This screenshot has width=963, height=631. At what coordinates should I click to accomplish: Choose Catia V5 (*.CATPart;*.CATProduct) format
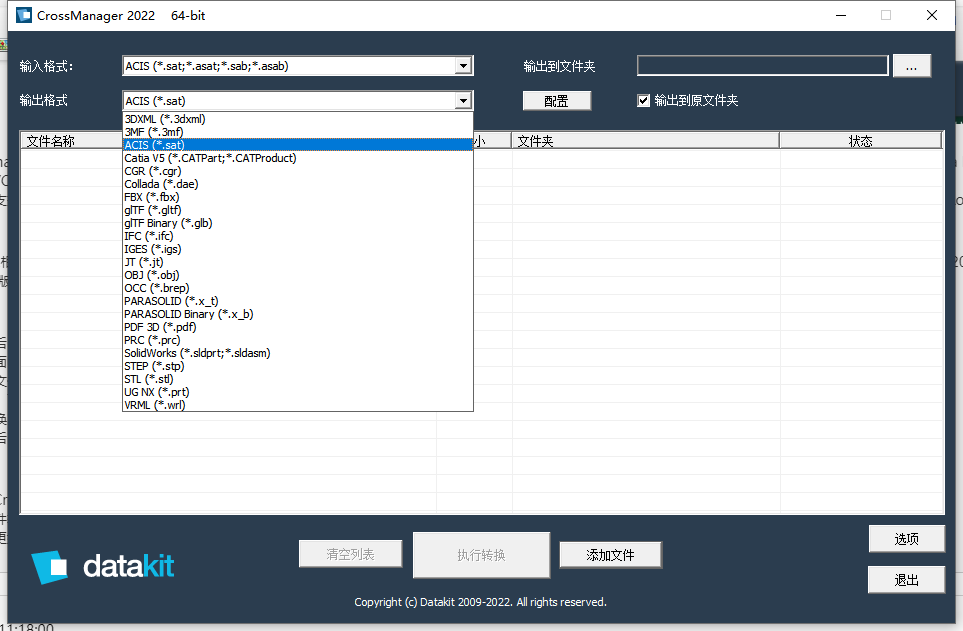coord(298,158)
